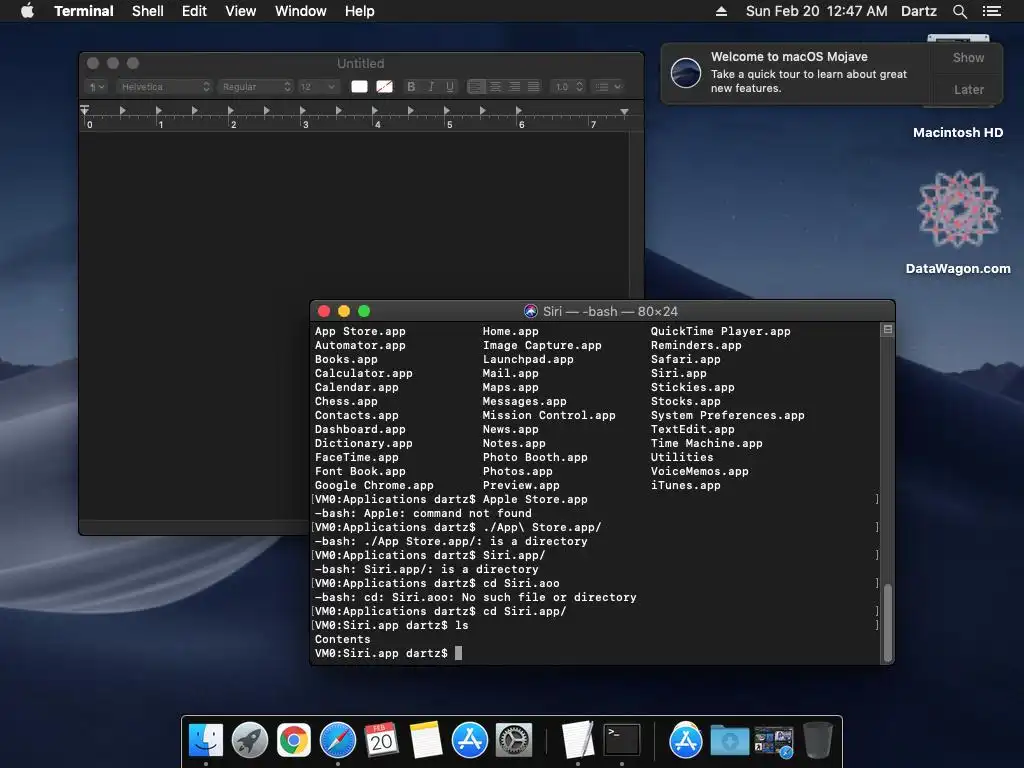The image size is (1024, 768).
Task: Click Show on the Mojave notification
Action: pos(968,57)
